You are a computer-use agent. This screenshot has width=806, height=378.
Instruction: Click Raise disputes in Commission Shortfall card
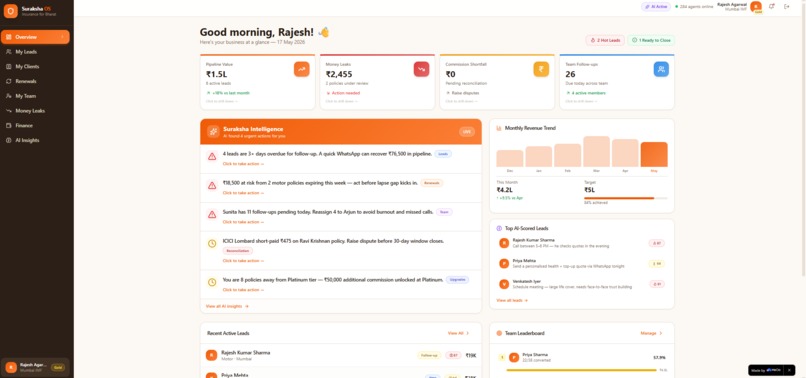(x=465, y=93)
